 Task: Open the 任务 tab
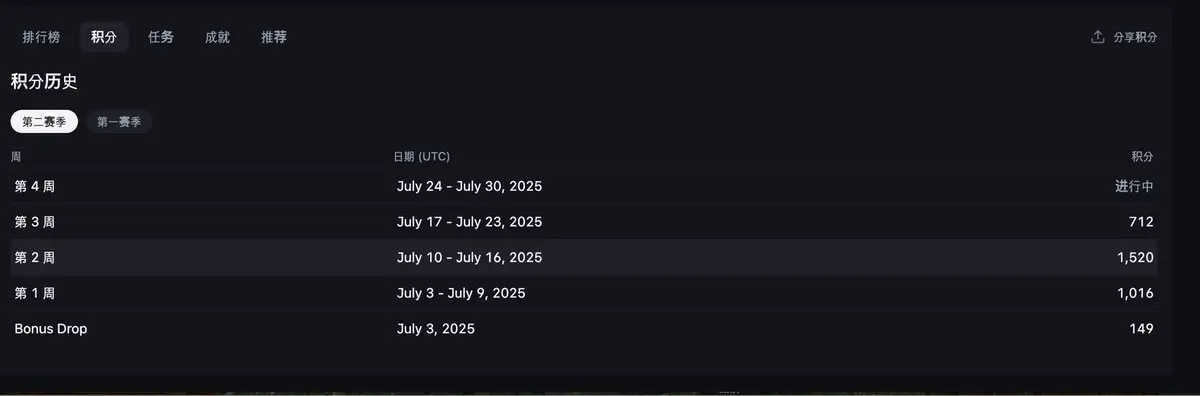click(x=161, y=37)
